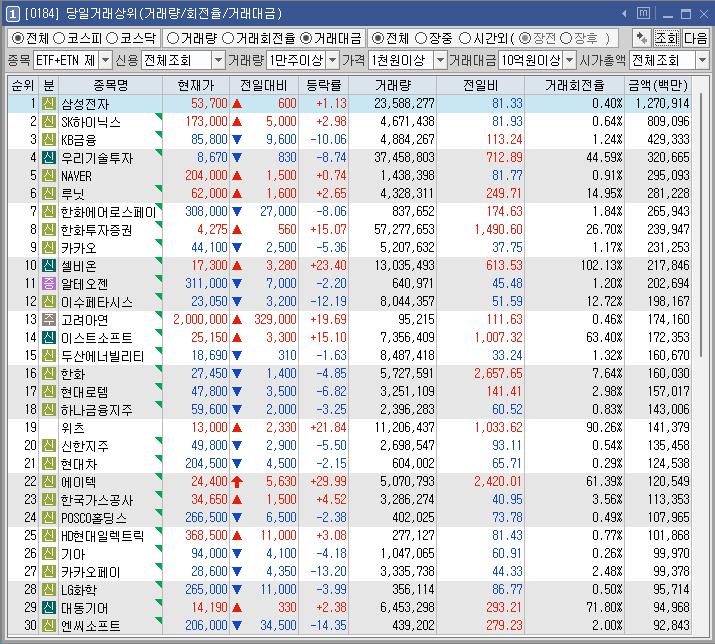Sort by the 순위 column header
This screenshot has width=715, height=644.
23,85
